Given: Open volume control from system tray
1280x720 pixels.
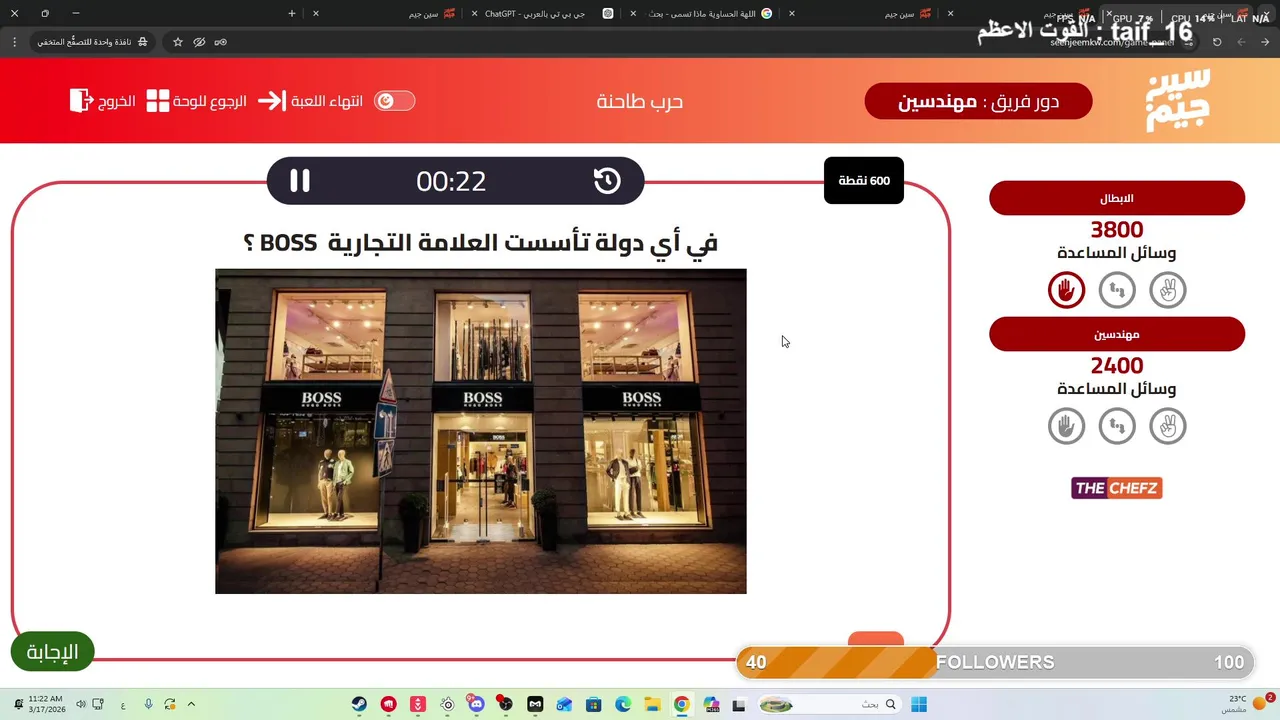Looking at the screenshot, I should pyautogui.click(x=81, y=704).
